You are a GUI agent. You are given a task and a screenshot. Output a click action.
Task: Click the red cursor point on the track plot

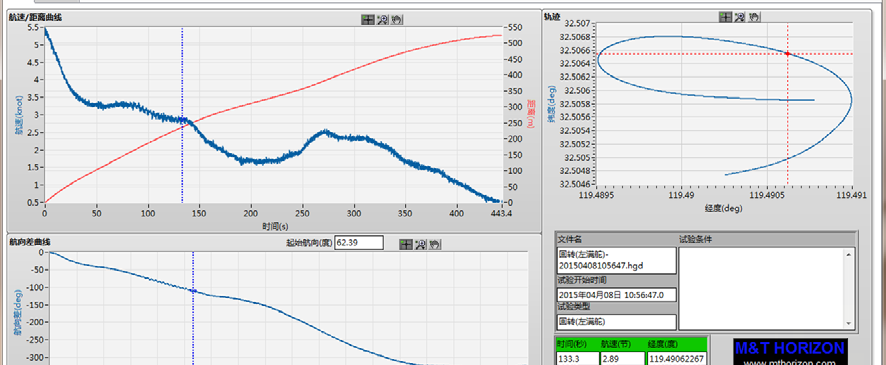point(788,54)
